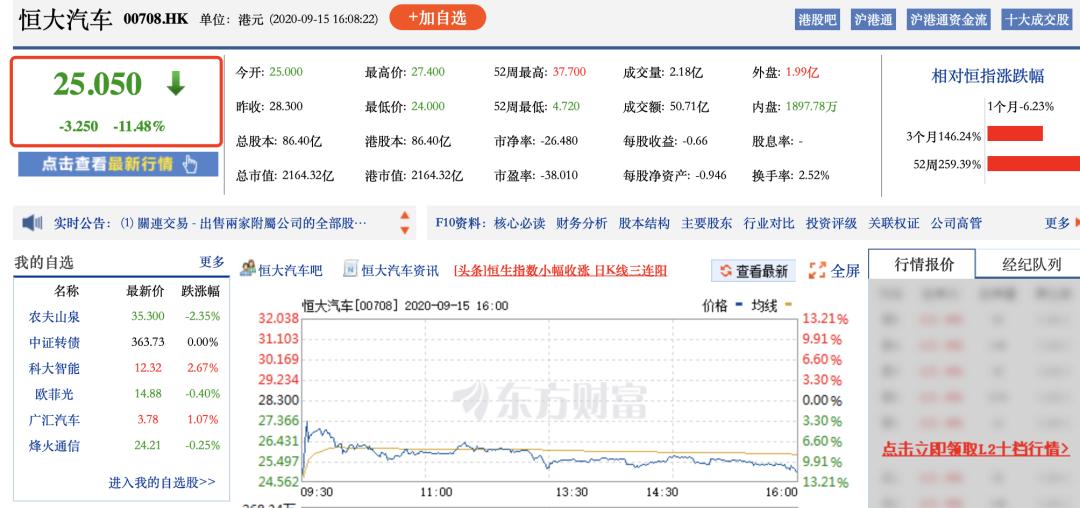Open 主要股东 in F10资料
The height and width of the screenshot is (508, 1080).
point(707,223)
